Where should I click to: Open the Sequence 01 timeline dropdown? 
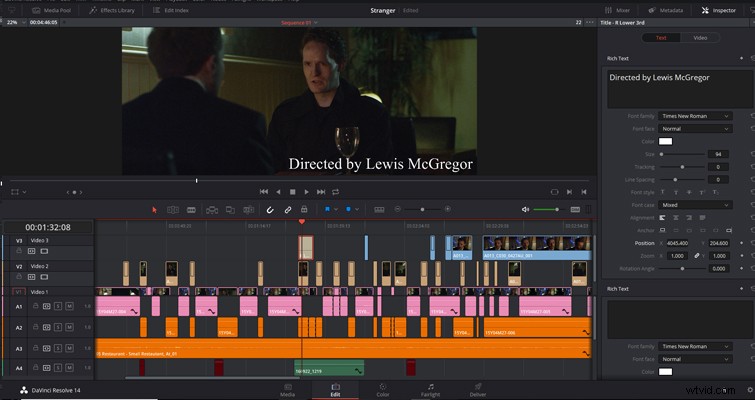(299, 23)
